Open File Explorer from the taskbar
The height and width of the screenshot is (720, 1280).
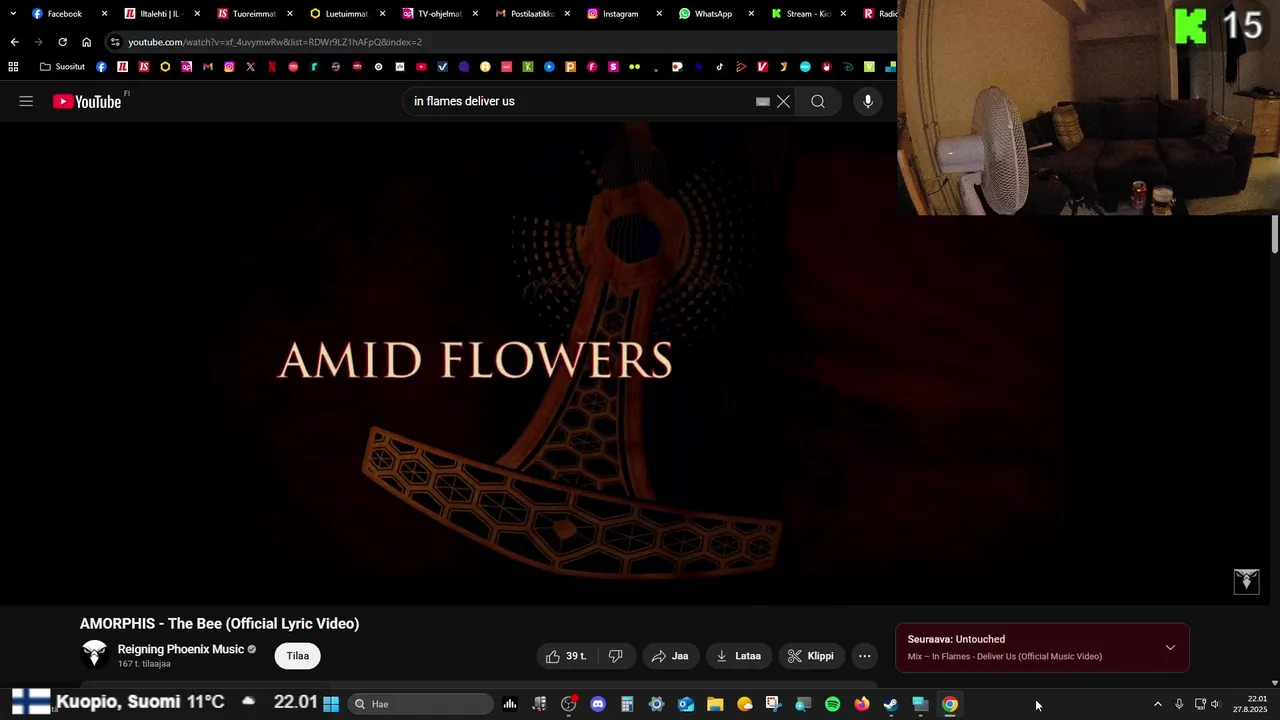[715, 704]
